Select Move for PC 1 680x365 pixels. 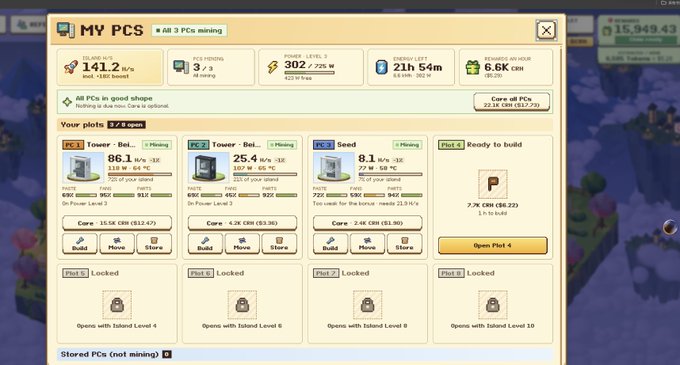click(x=117, y=244)
